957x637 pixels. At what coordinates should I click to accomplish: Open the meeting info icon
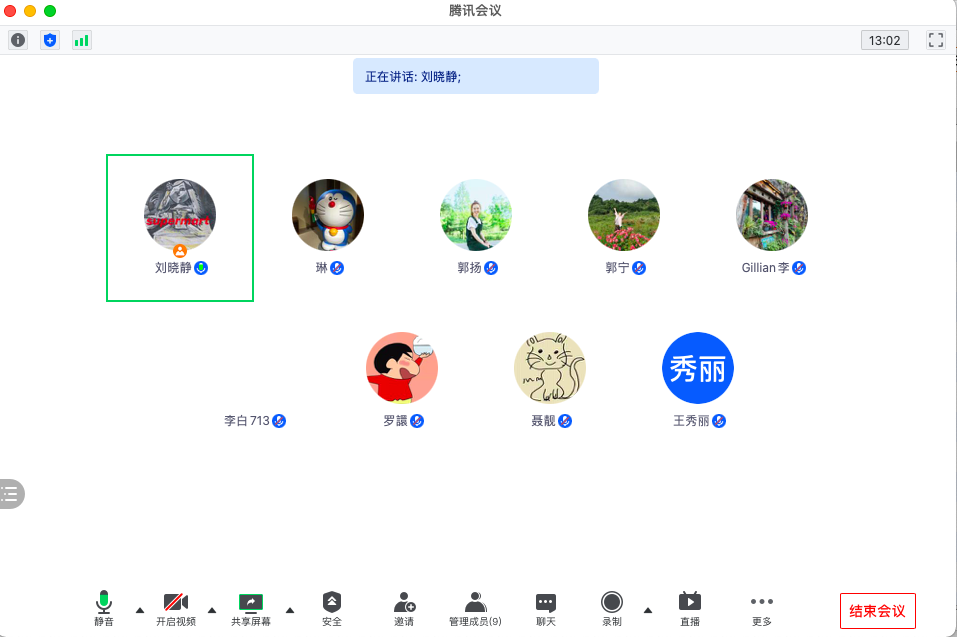(18, 40)
